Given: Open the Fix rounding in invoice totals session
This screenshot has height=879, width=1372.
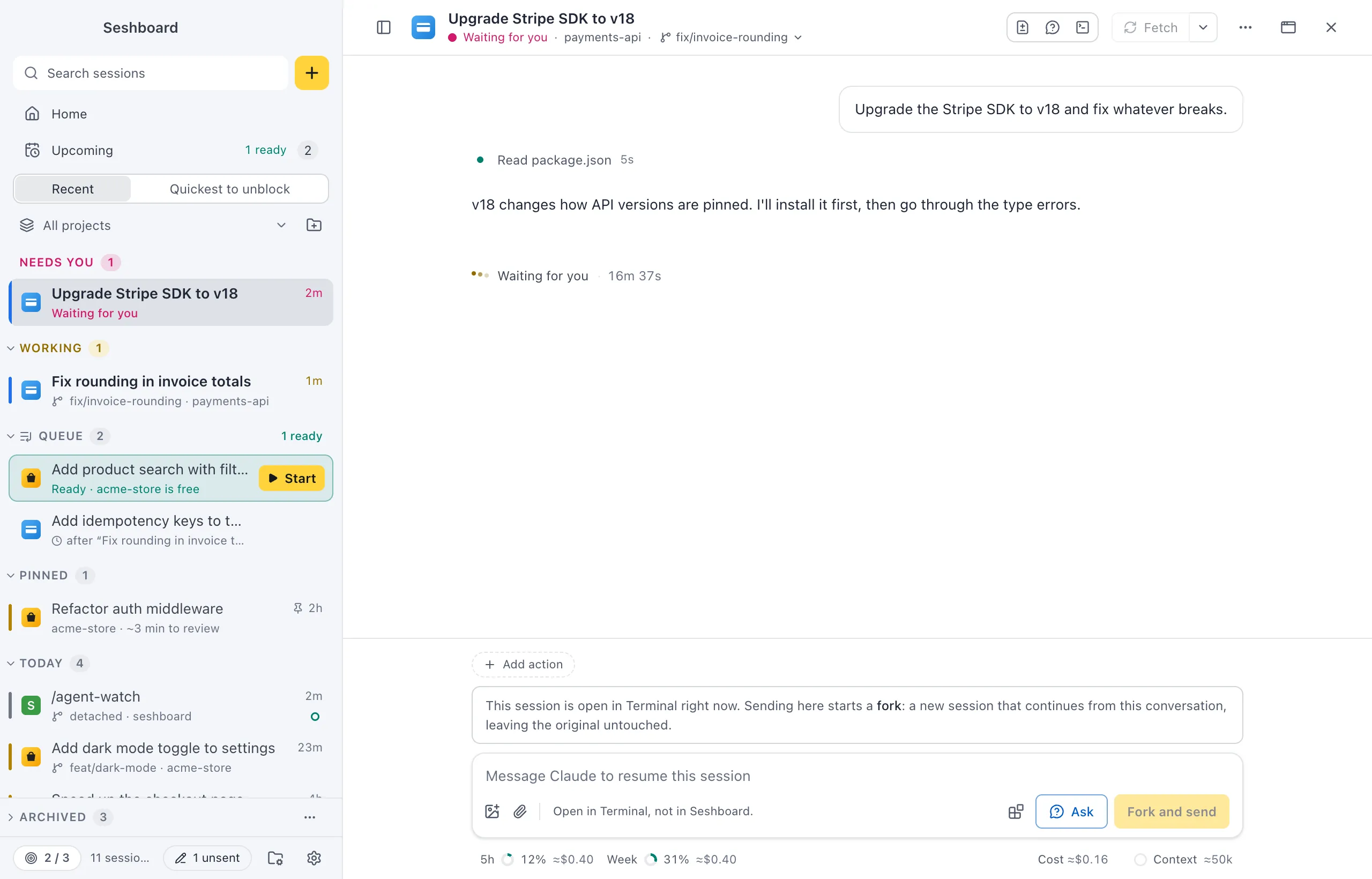Looking at the screenshot, I should tap(171, 390).
